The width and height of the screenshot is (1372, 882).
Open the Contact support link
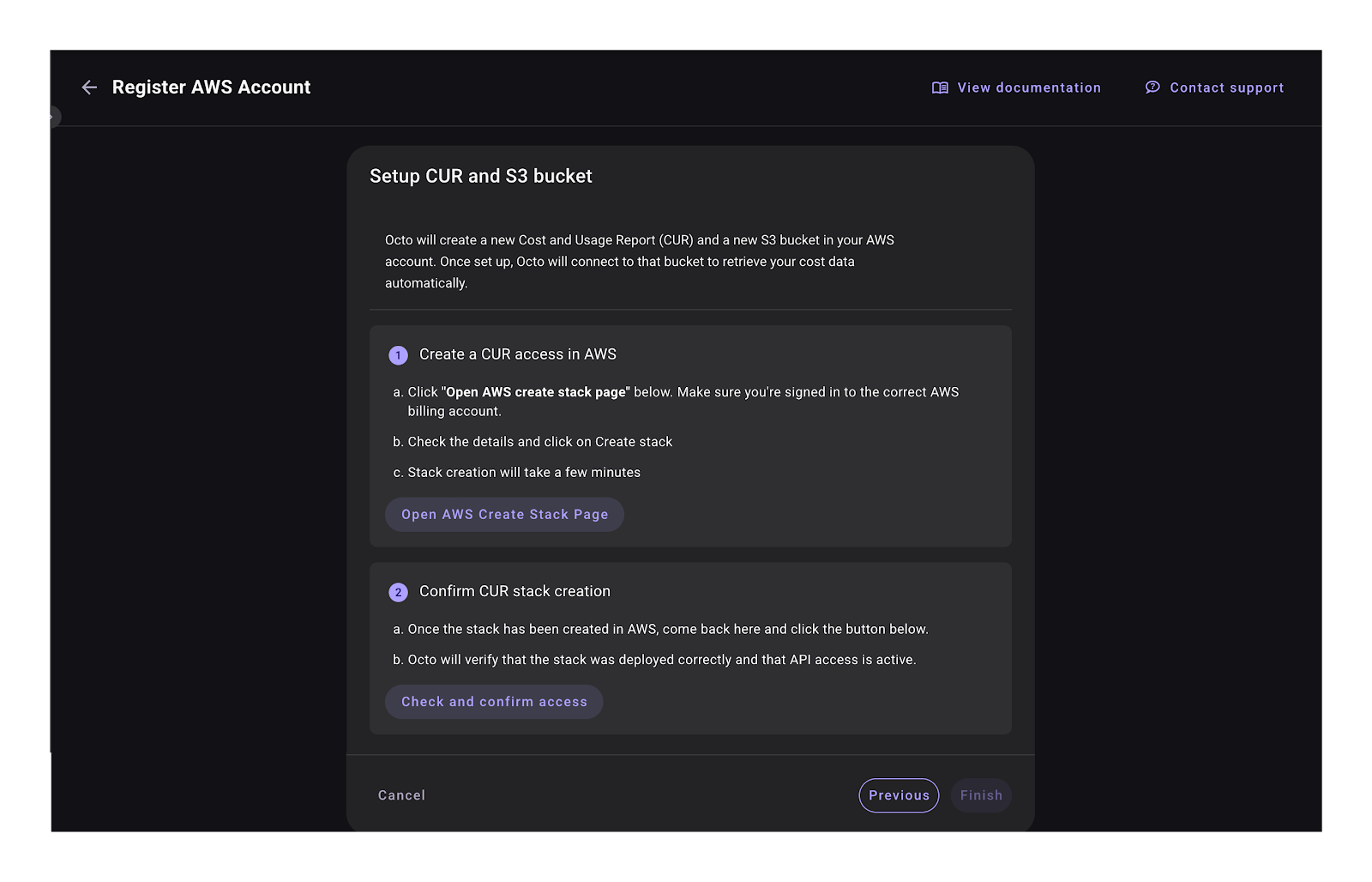(1226, 87)
